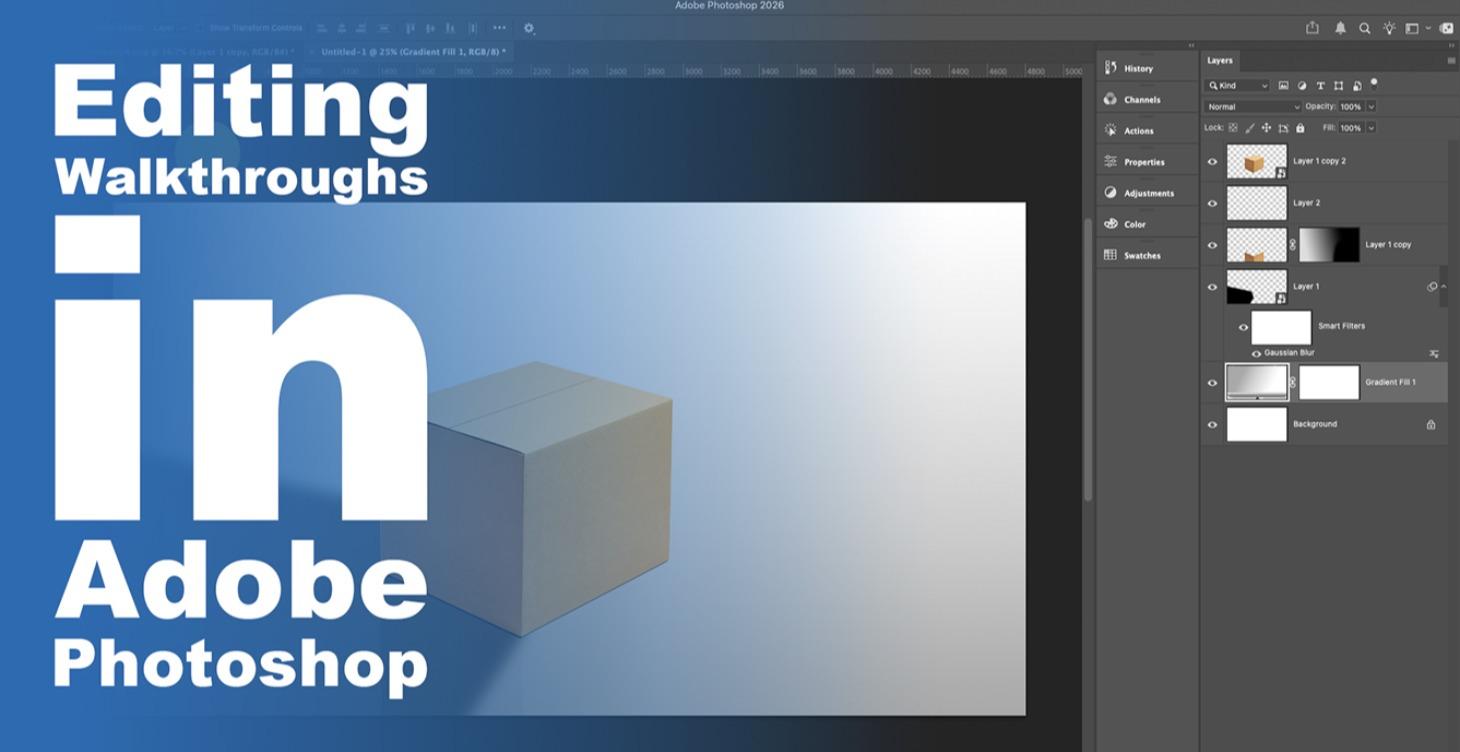Viewport: 1460px width, 752px height.
Task: Open the options bar gear settings
Action: tap(529, 28)
